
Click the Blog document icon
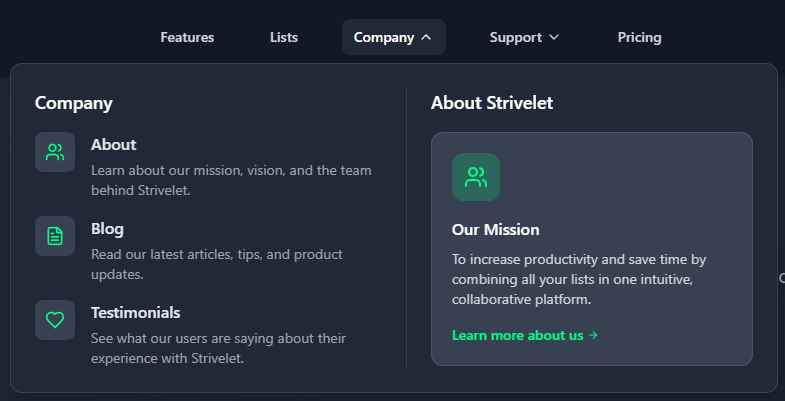pos(55,236)
